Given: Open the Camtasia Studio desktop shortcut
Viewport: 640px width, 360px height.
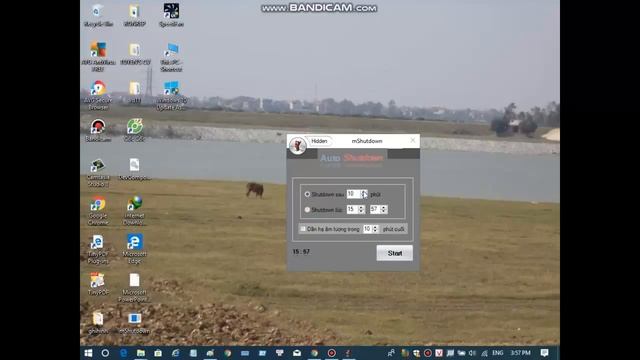Looking at the screenshot, I should tap(98, 172).
